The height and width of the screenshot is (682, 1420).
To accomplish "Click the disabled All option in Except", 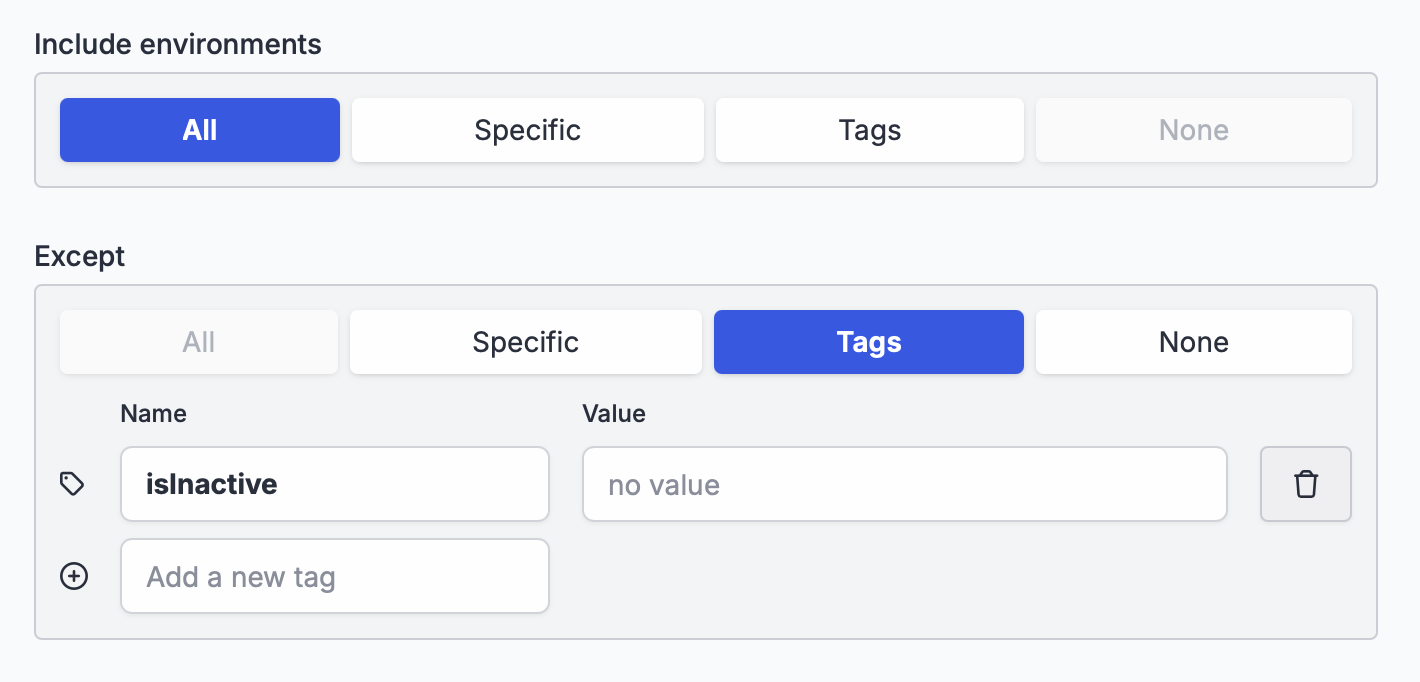I will click(199, 342).
